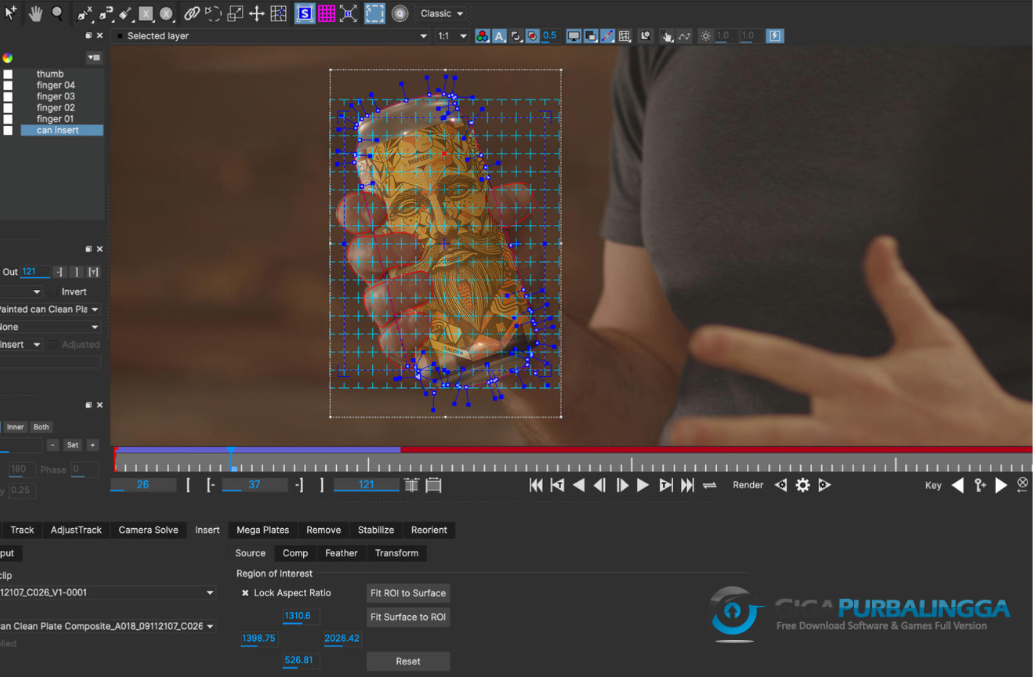Select the Area Brush tool

[125, 13]
